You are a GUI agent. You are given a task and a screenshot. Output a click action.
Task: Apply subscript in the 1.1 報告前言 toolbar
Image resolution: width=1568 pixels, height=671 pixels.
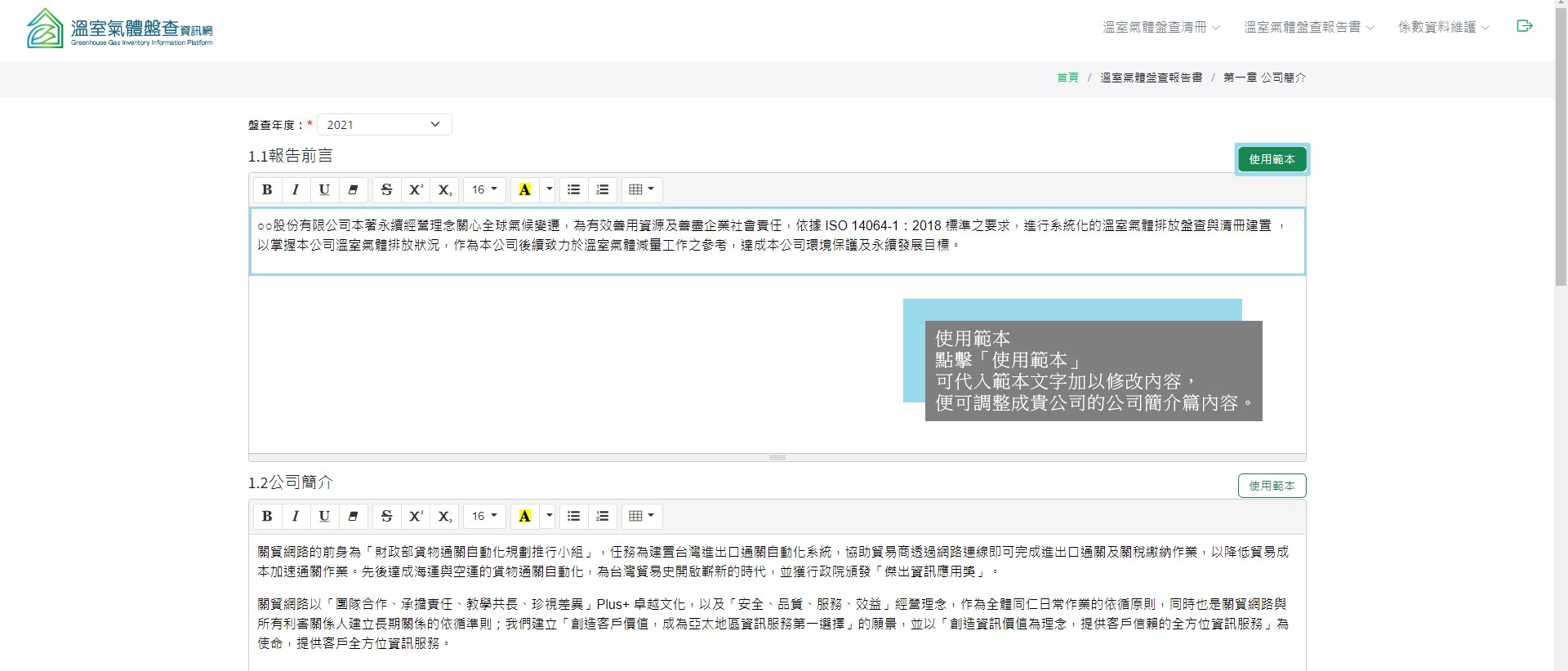pyautogui.click(x=444, y=190)
